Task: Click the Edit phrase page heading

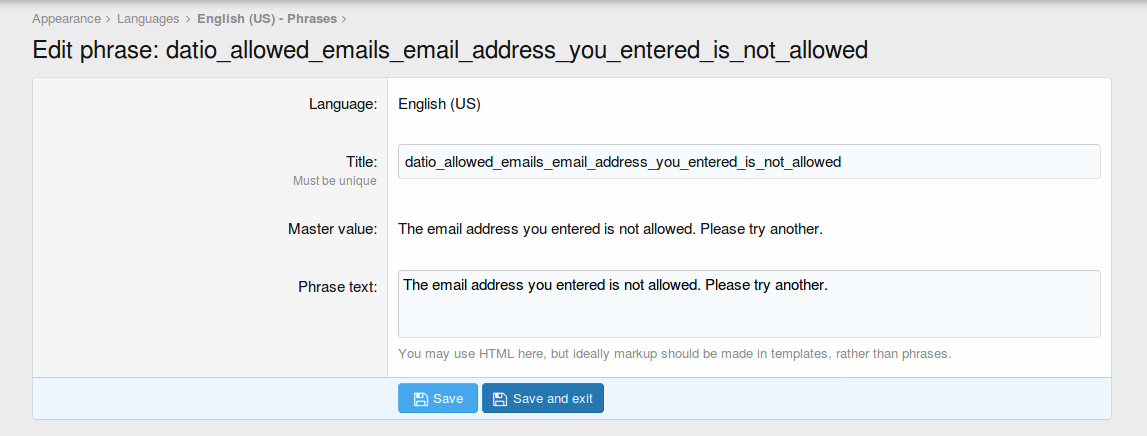Action: point(450,50)
